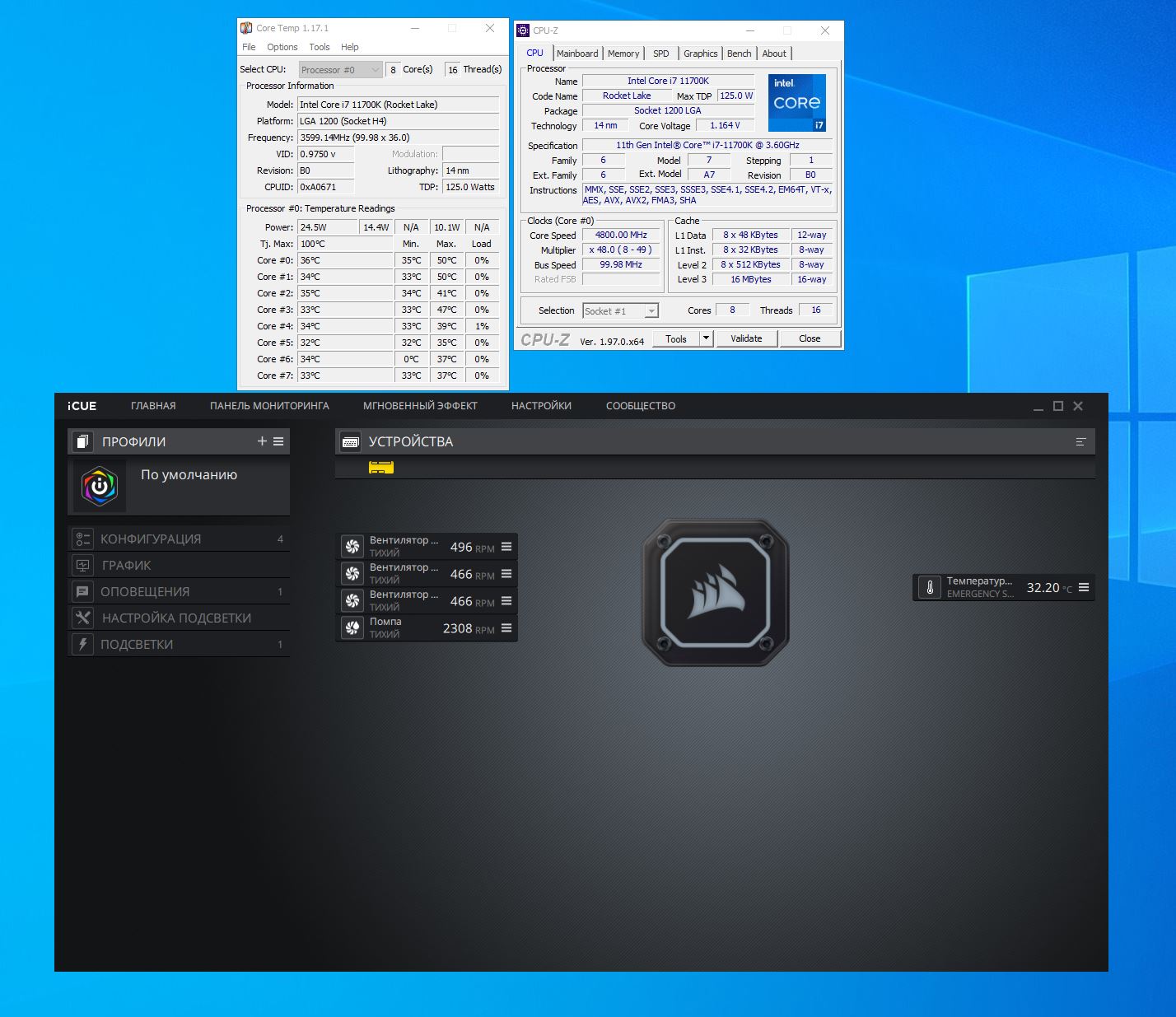Switch to the Graphics tab in CPU-Z

point(701,54)
